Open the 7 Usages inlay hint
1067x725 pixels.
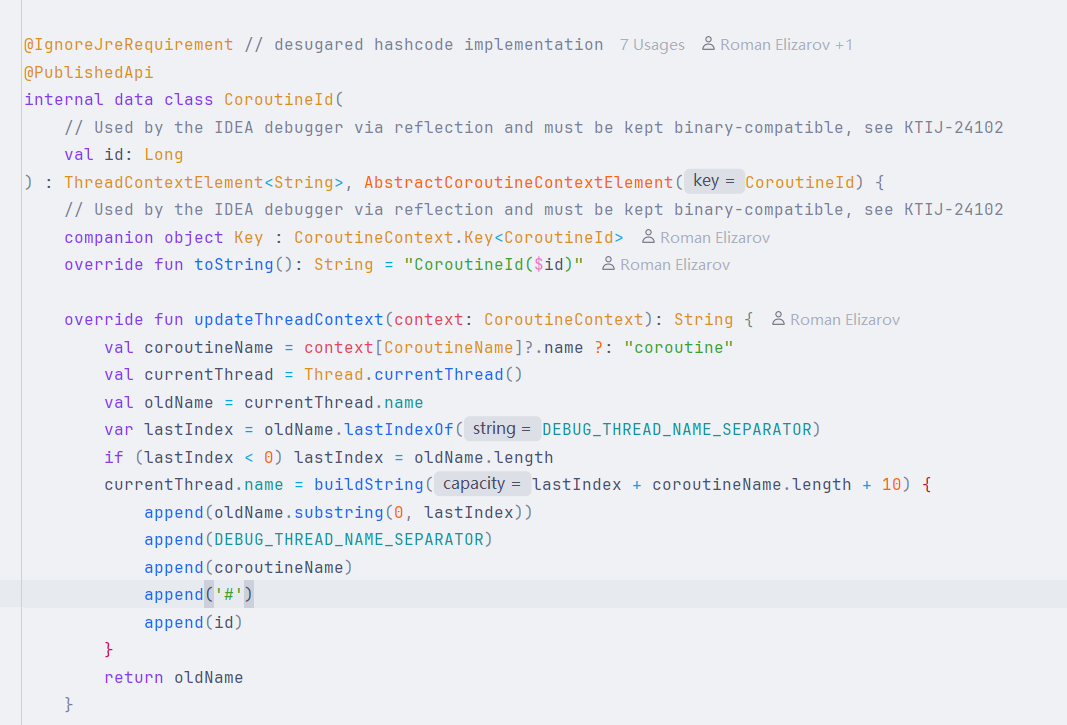652,45
